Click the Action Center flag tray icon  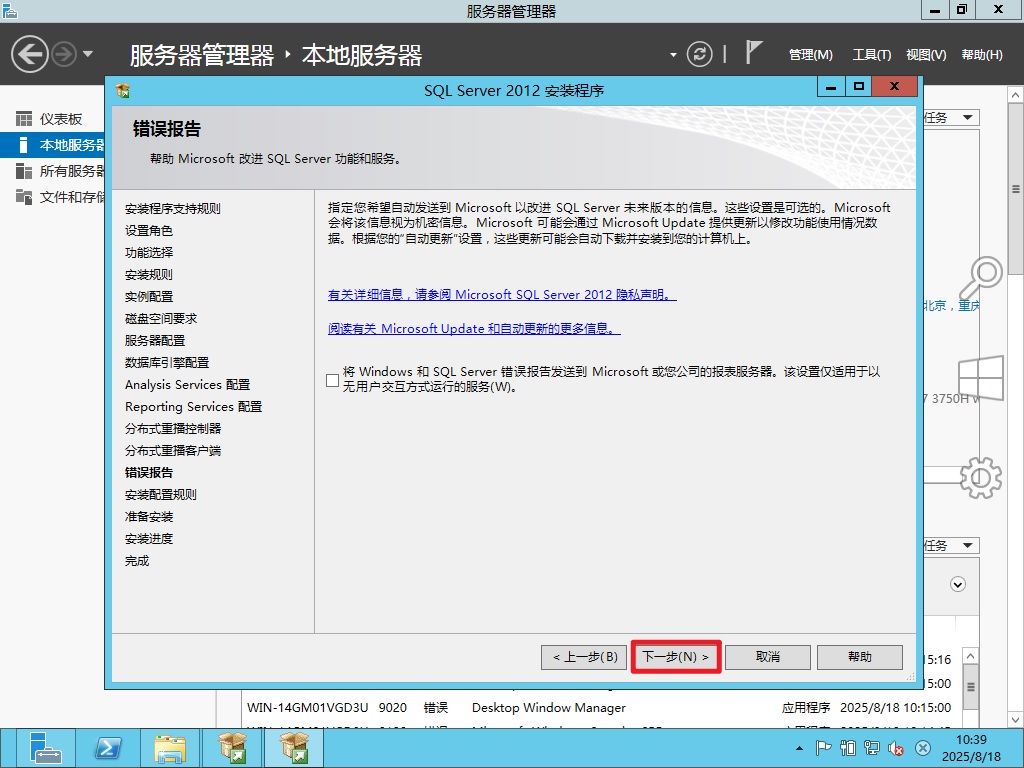(824, 748)
